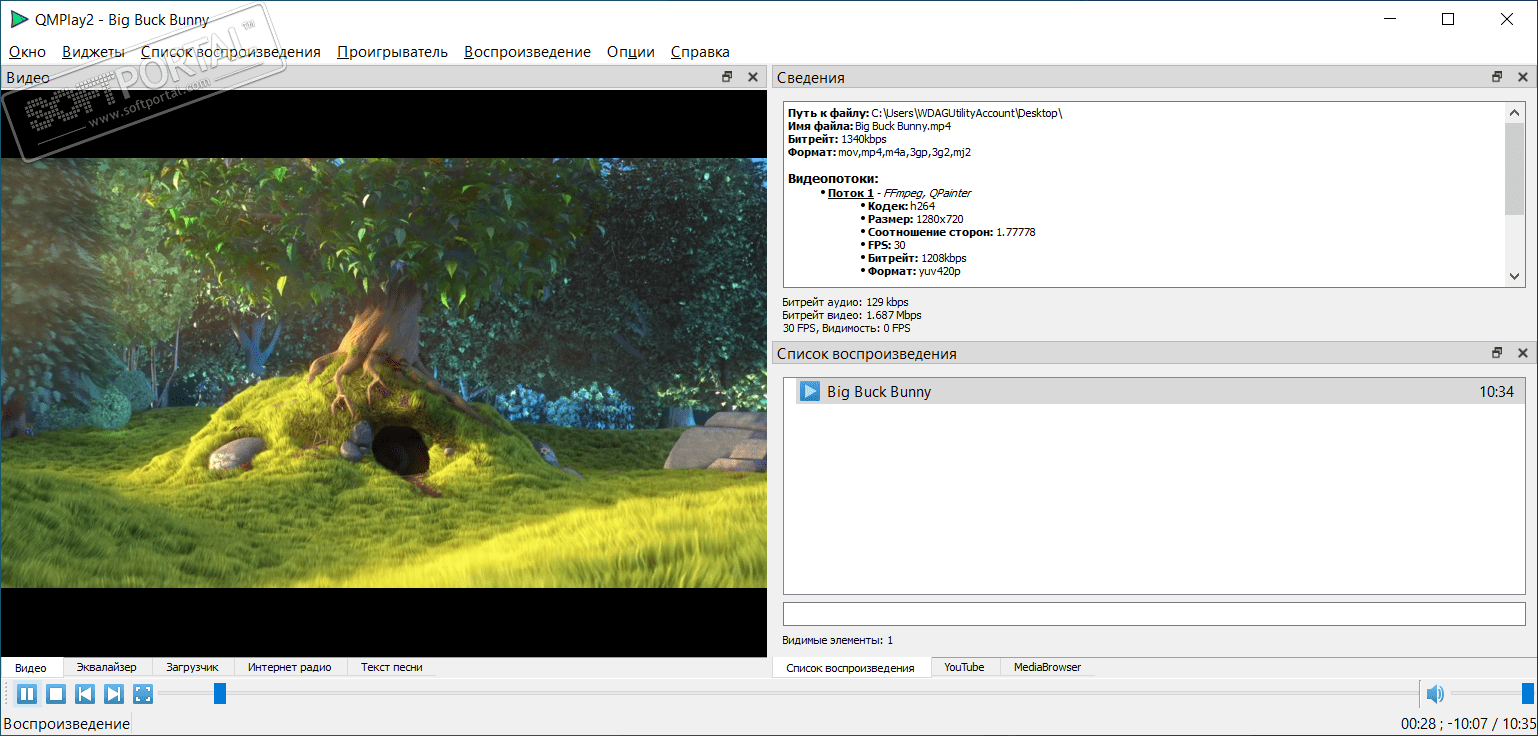Pause playback with the pause button
The image size is (1538, 736).
27,694
